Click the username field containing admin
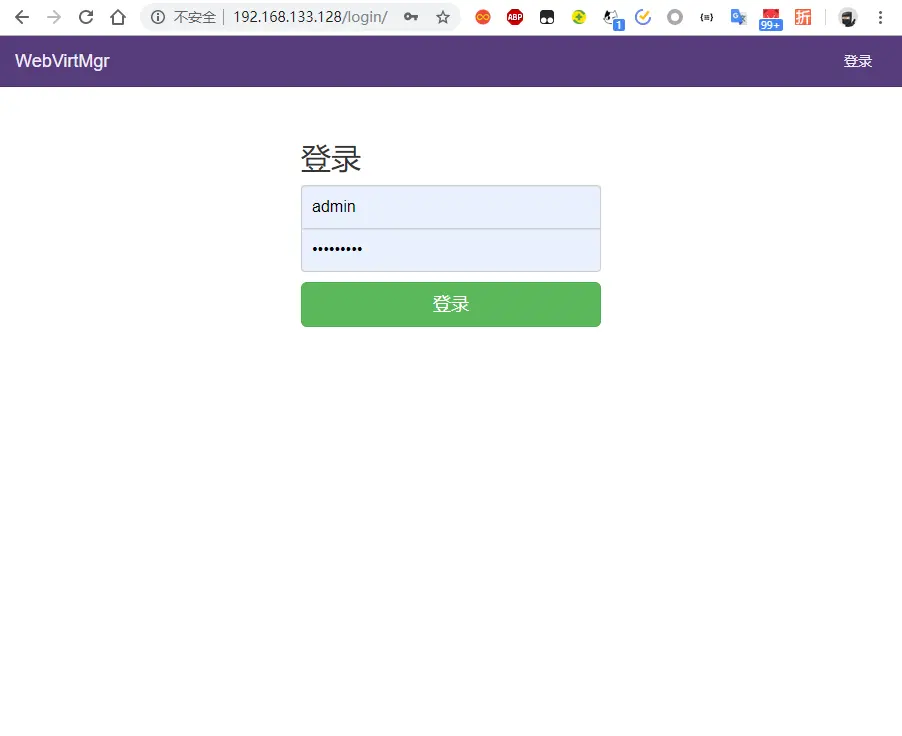The width and height of the screenshot is (902, 736). point(451,207)
